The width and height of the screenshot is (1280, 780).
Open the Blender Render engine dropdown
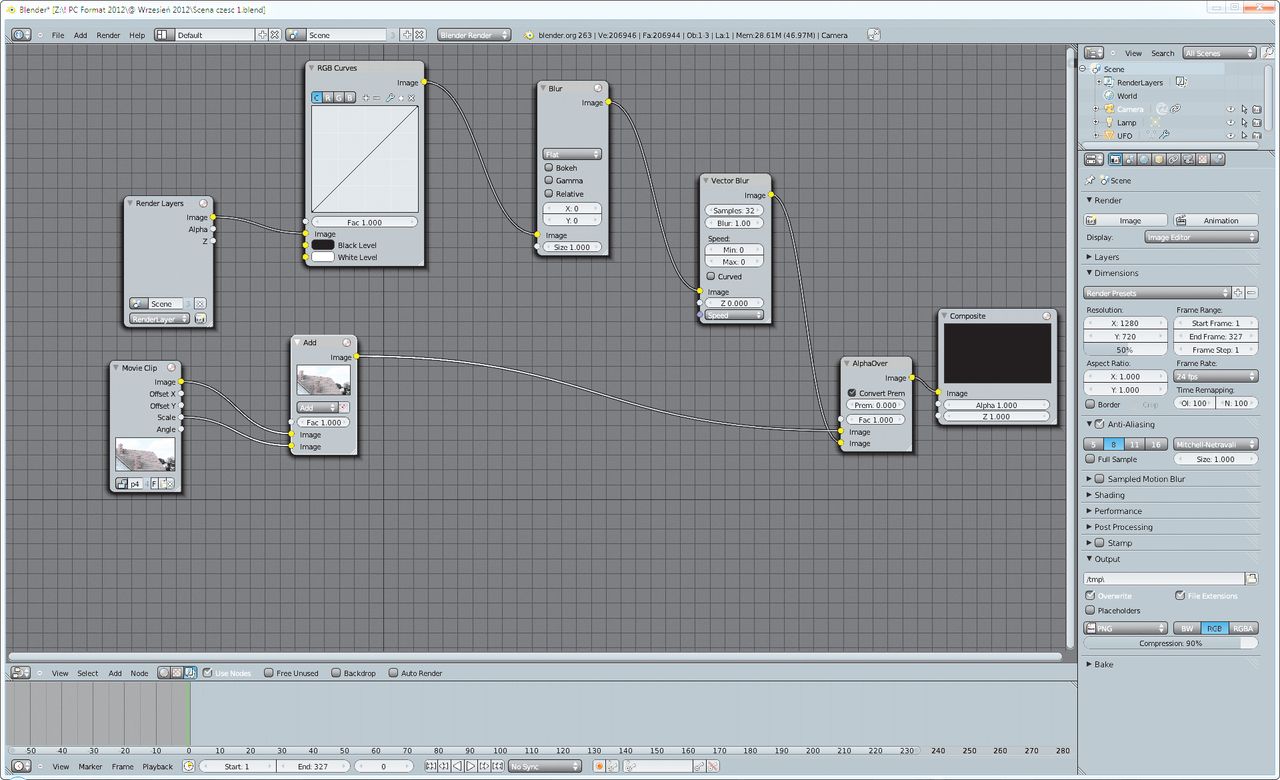click(474, 34)
